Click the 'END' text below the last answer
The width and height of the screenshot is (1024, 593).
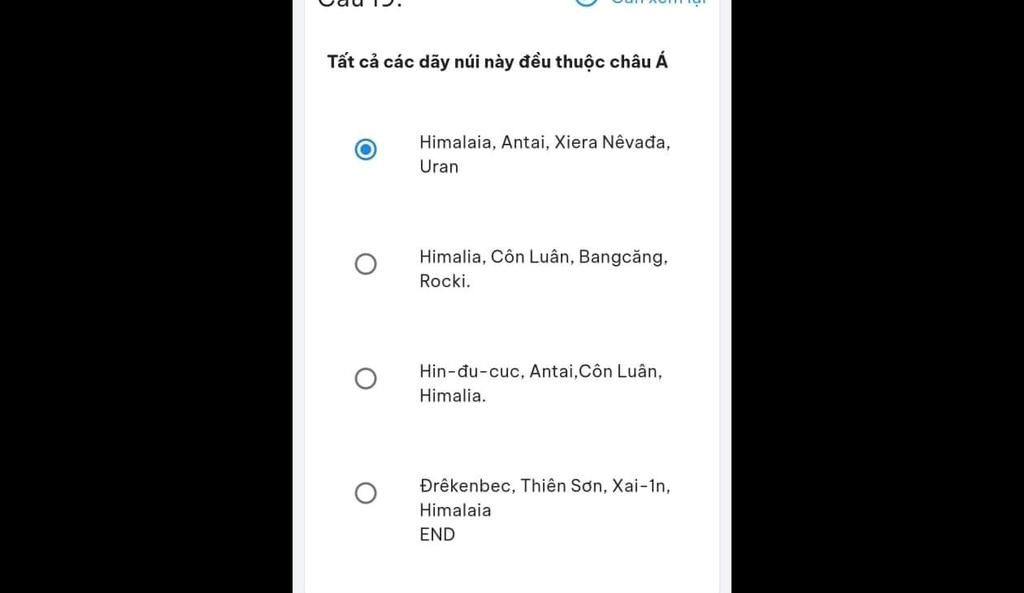click(x=438, y=534)
